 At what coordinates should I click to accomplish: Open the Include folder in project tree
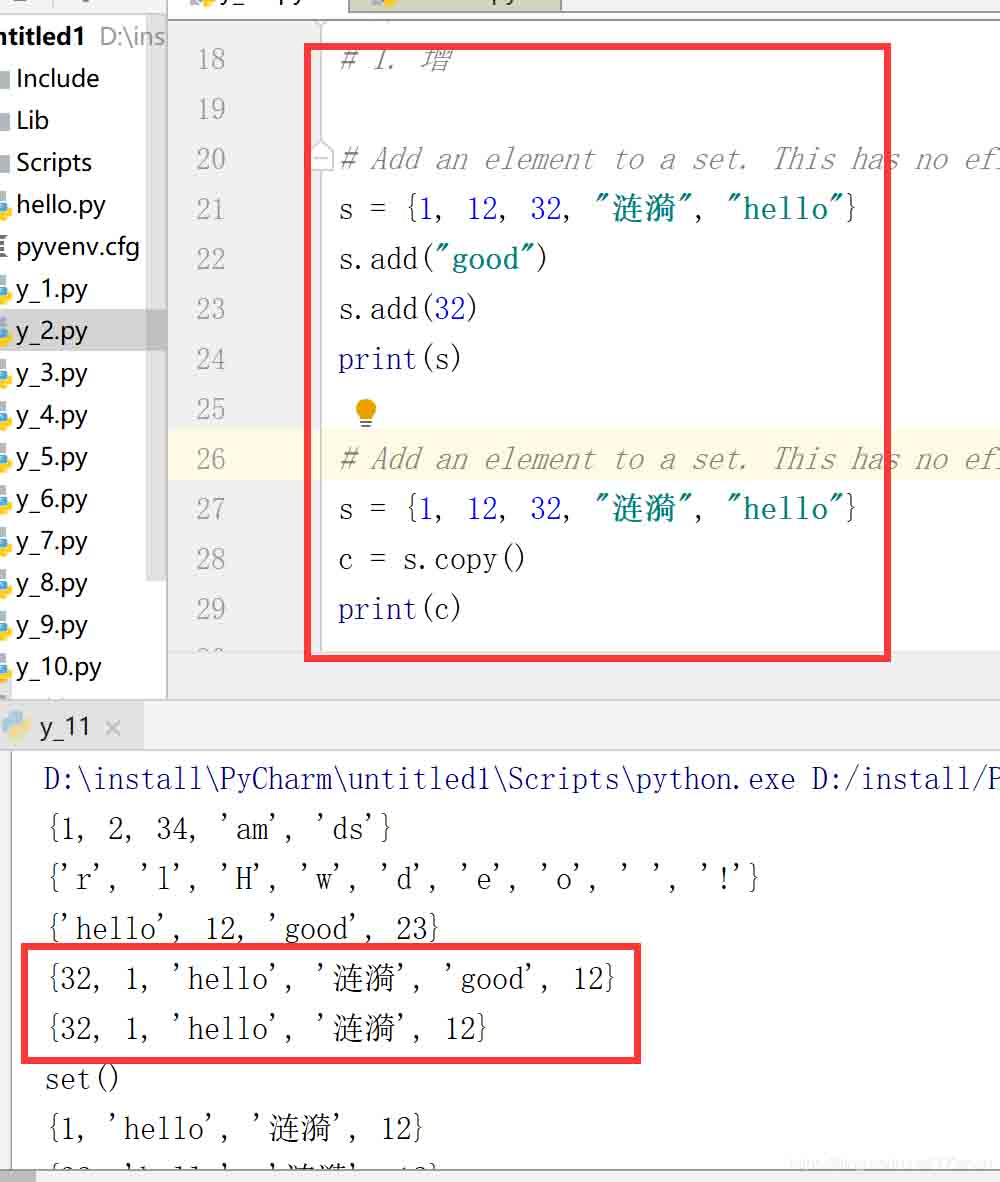click(57, 78)
